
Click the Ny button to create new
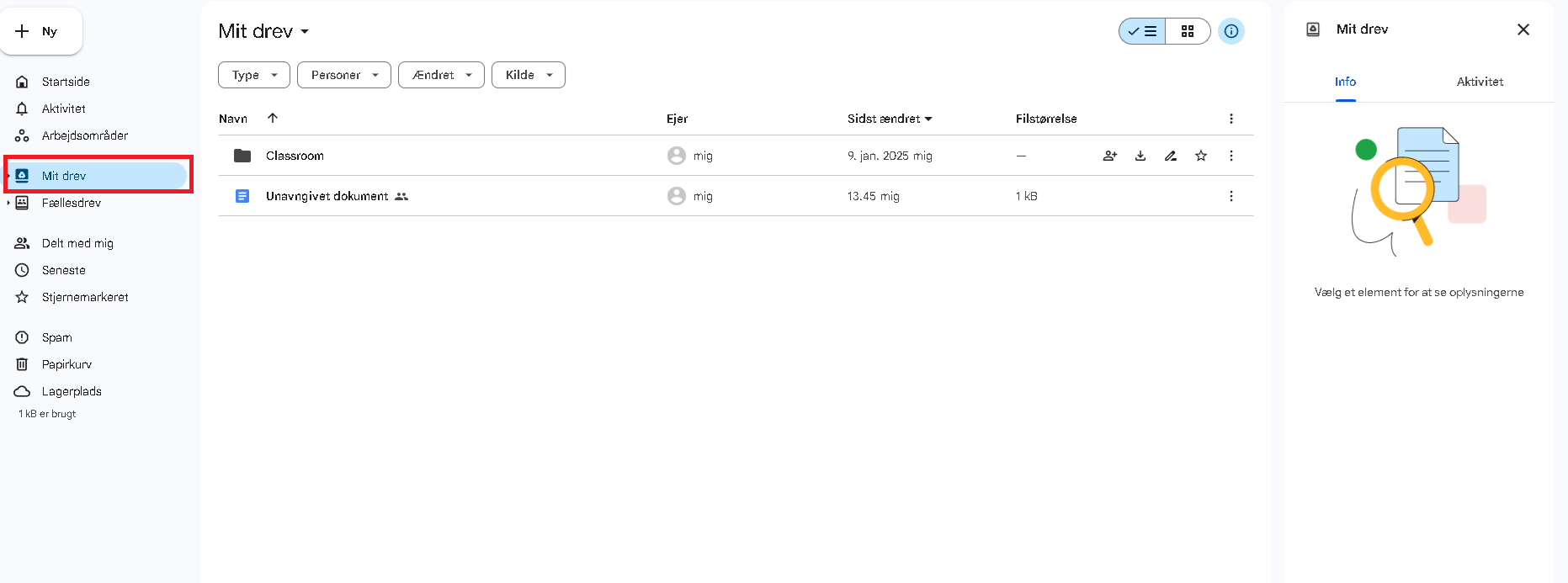point(41,31)
